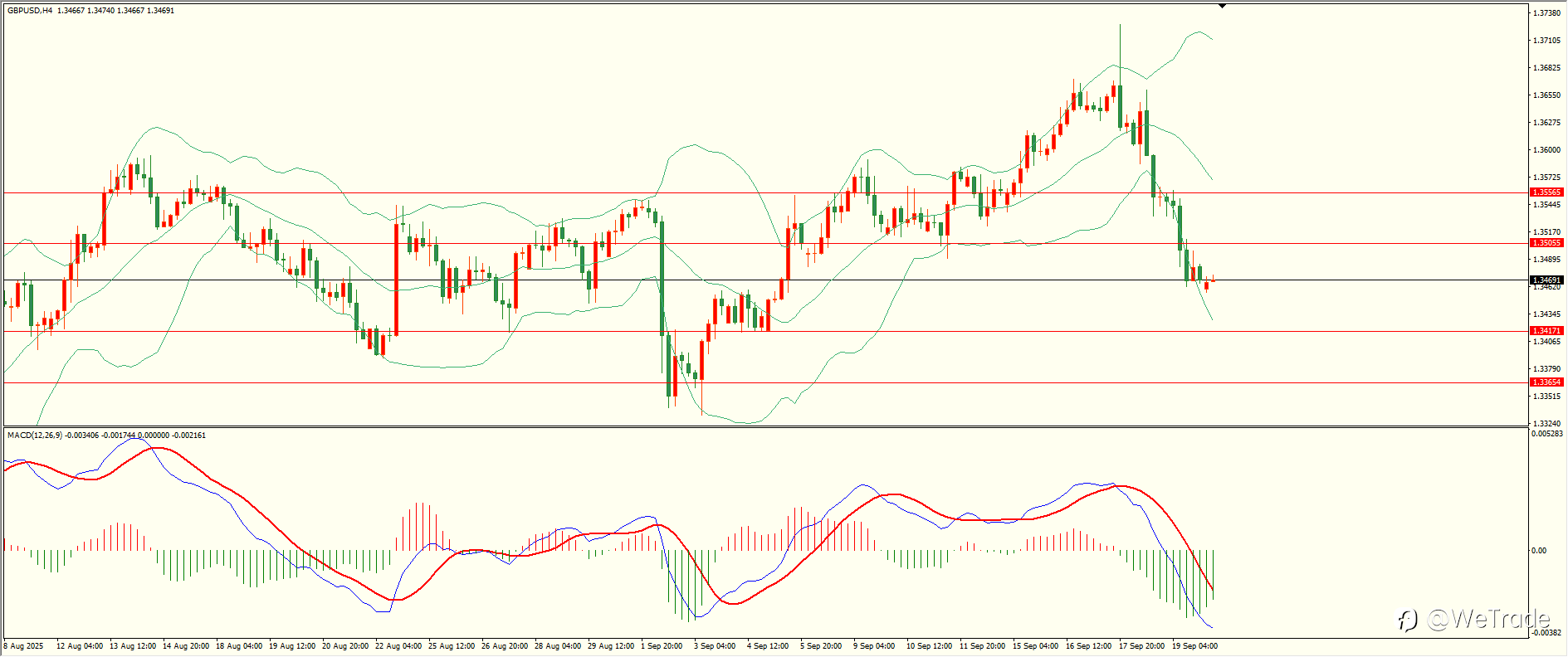Click the black current price tag 1.34691

[1546, 280]
